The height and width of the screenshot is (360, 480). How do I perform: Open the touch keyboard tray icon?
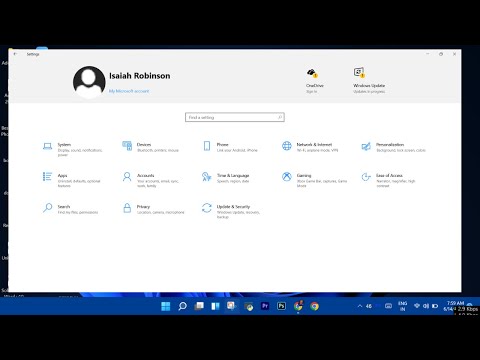388,306
